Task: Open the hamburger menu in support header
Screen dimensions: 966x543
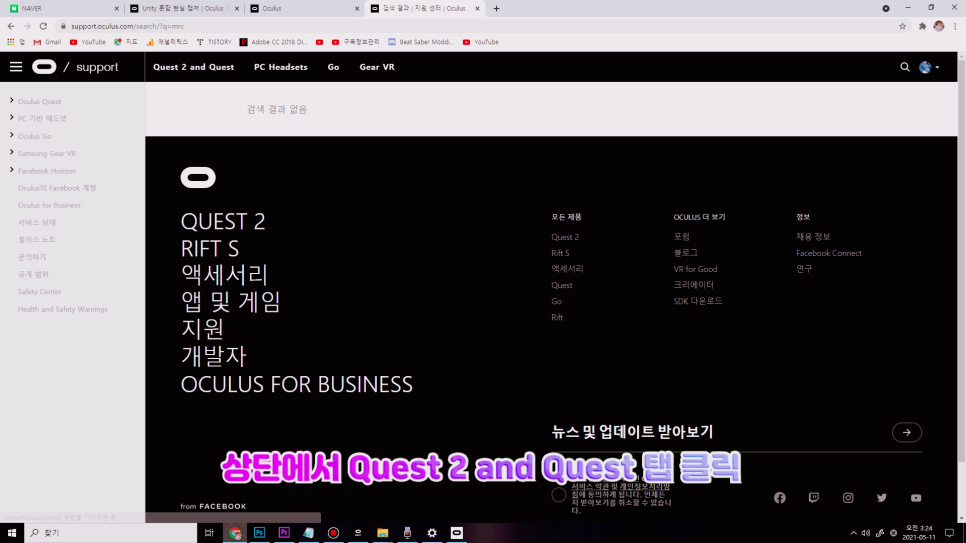Action: tap(16, 67)
